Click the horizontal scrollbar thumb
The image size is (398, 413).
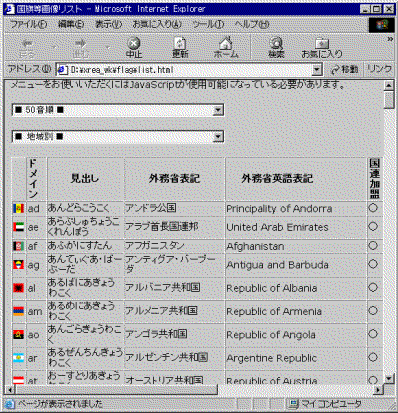[117, 389]
